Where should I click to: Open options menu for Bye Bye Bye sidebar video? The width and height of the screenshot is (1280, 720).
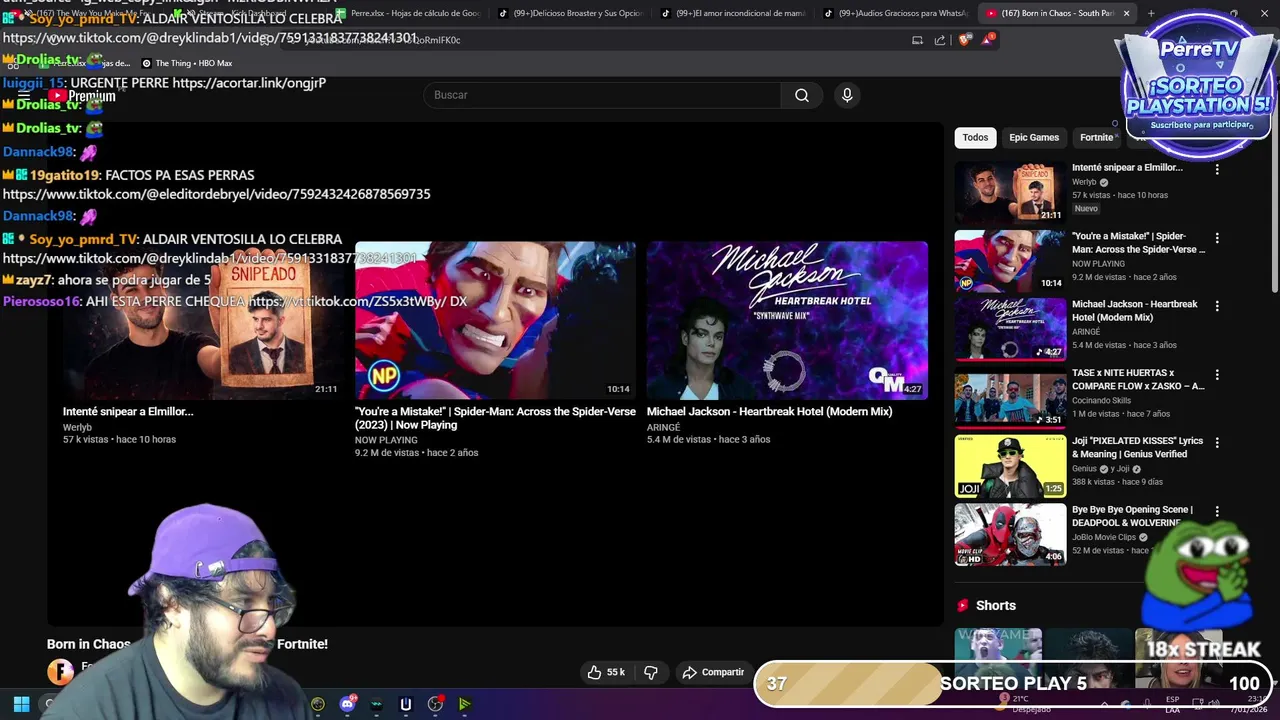[1217, 511]
